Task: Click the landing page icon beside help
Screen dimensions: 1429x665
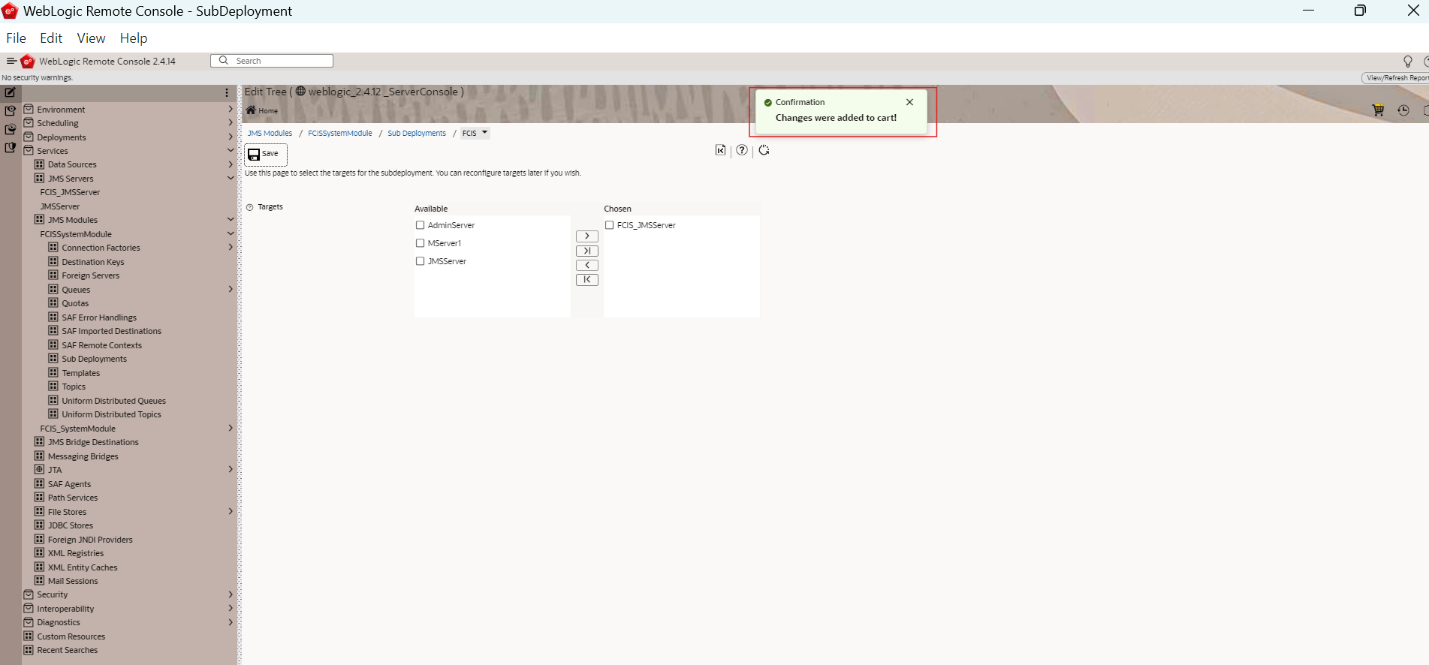Action: [x=720, y=150]
